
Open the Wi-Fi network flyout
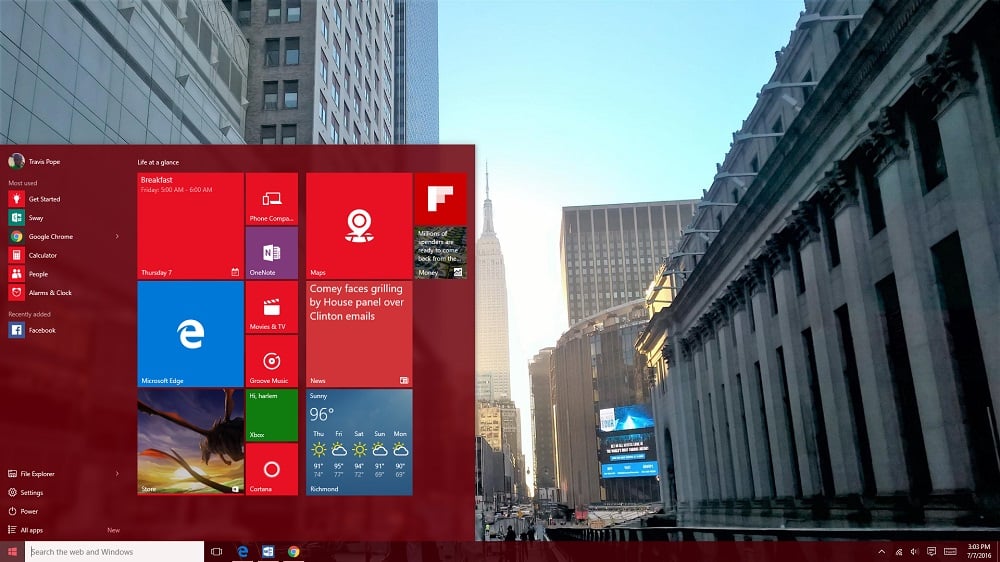pyautogui.click(x=899, y=552)
